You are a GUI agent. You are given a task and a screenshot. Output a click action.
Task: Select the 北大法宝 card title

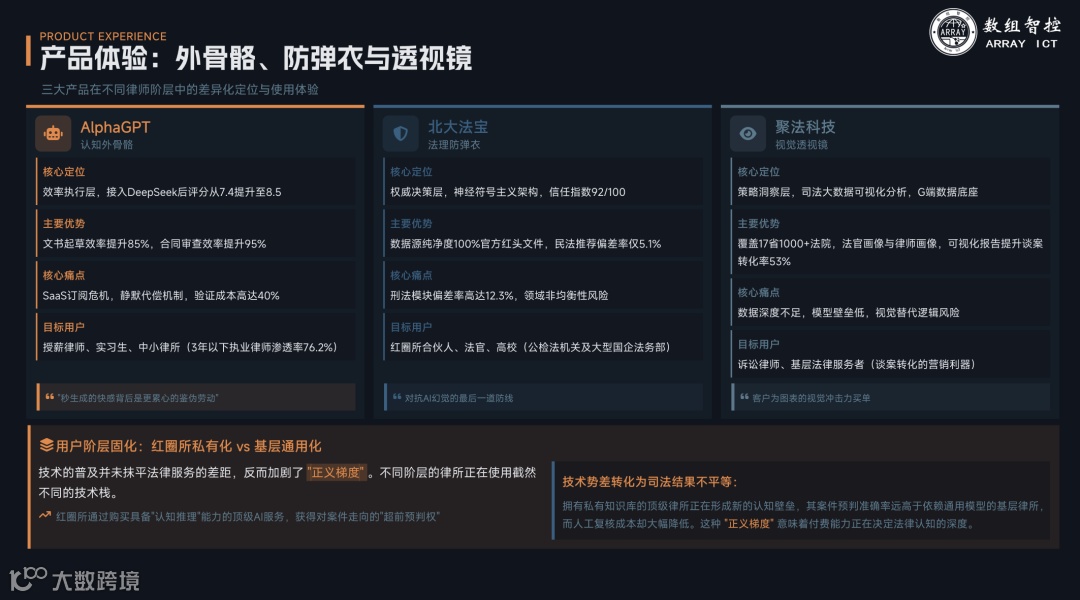click(458, 127)
